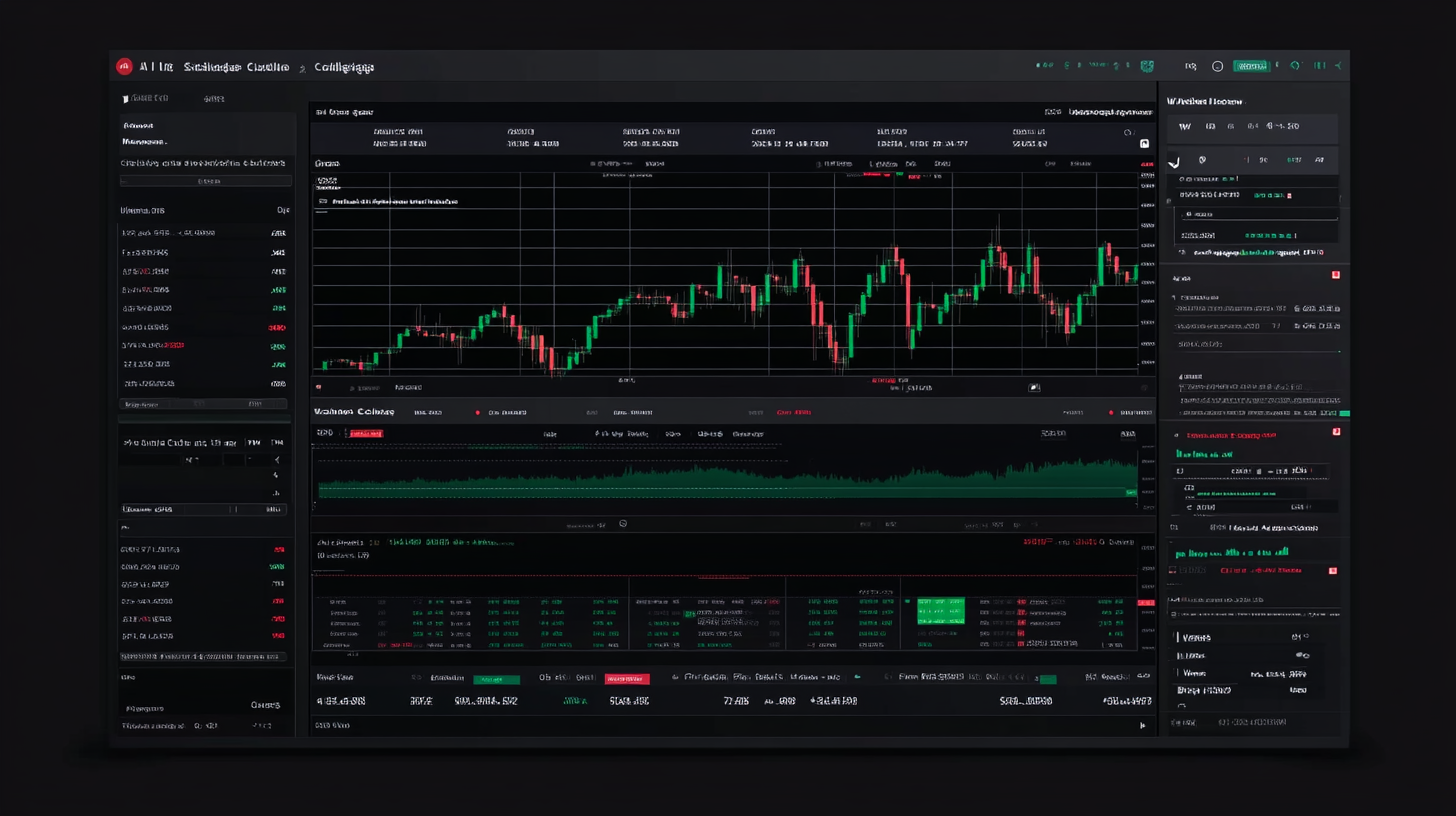Click the small snapshot icon beneath candlestick chart

(1034, 387)
